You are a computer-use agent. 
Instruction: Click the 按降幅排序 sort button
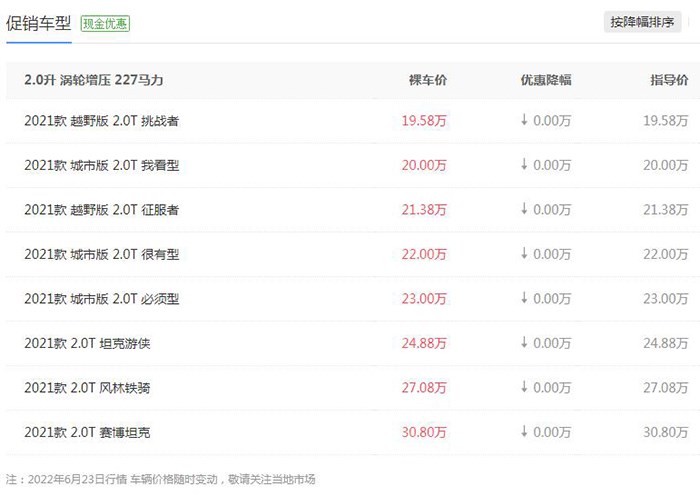(x=642, y=22)
